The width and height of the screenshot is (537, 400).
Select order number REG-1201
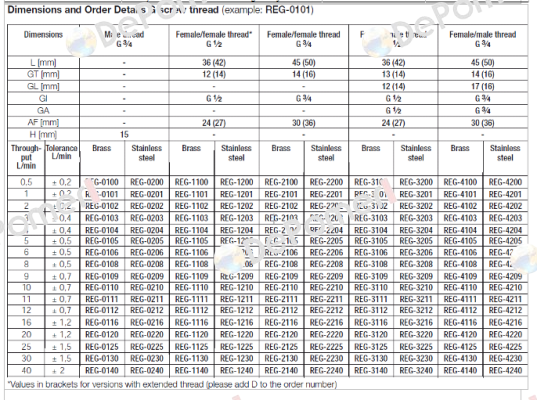[x=237, y=194]
